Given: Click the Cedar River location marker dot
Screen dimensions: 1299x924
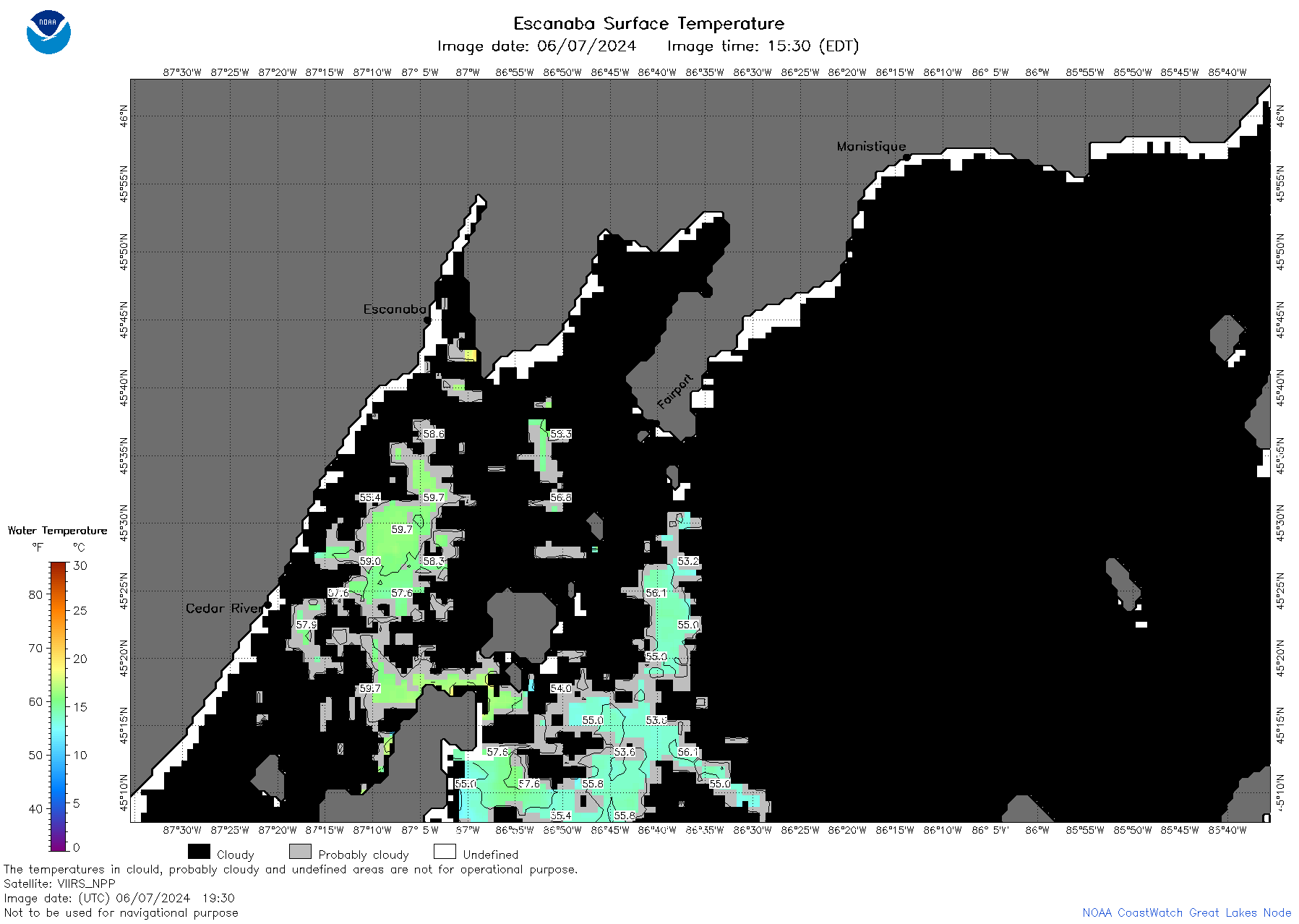Looking at the screenshot, I should (268, 605).
